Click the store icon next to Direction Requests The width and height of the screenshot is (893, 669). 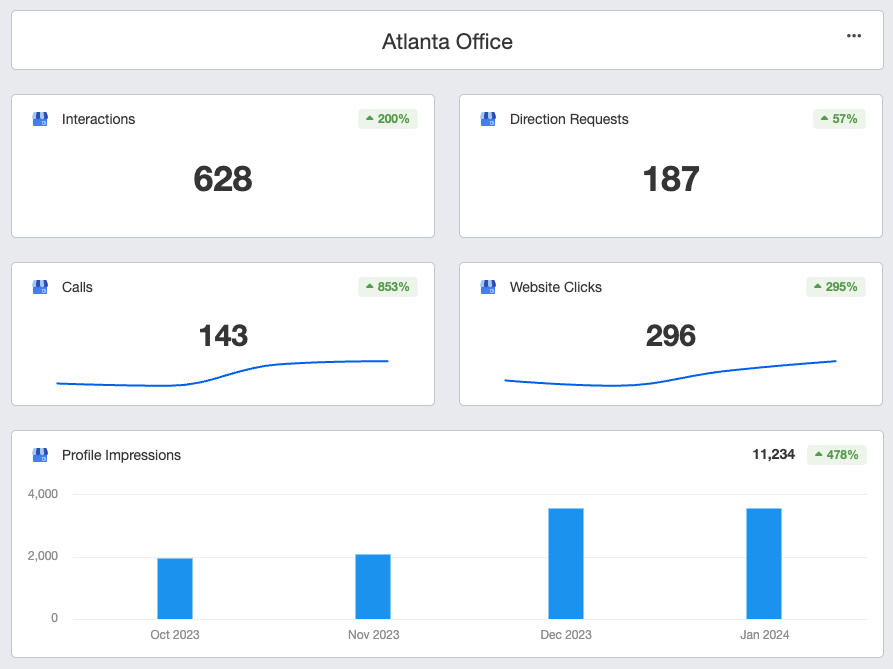[488, 119]
